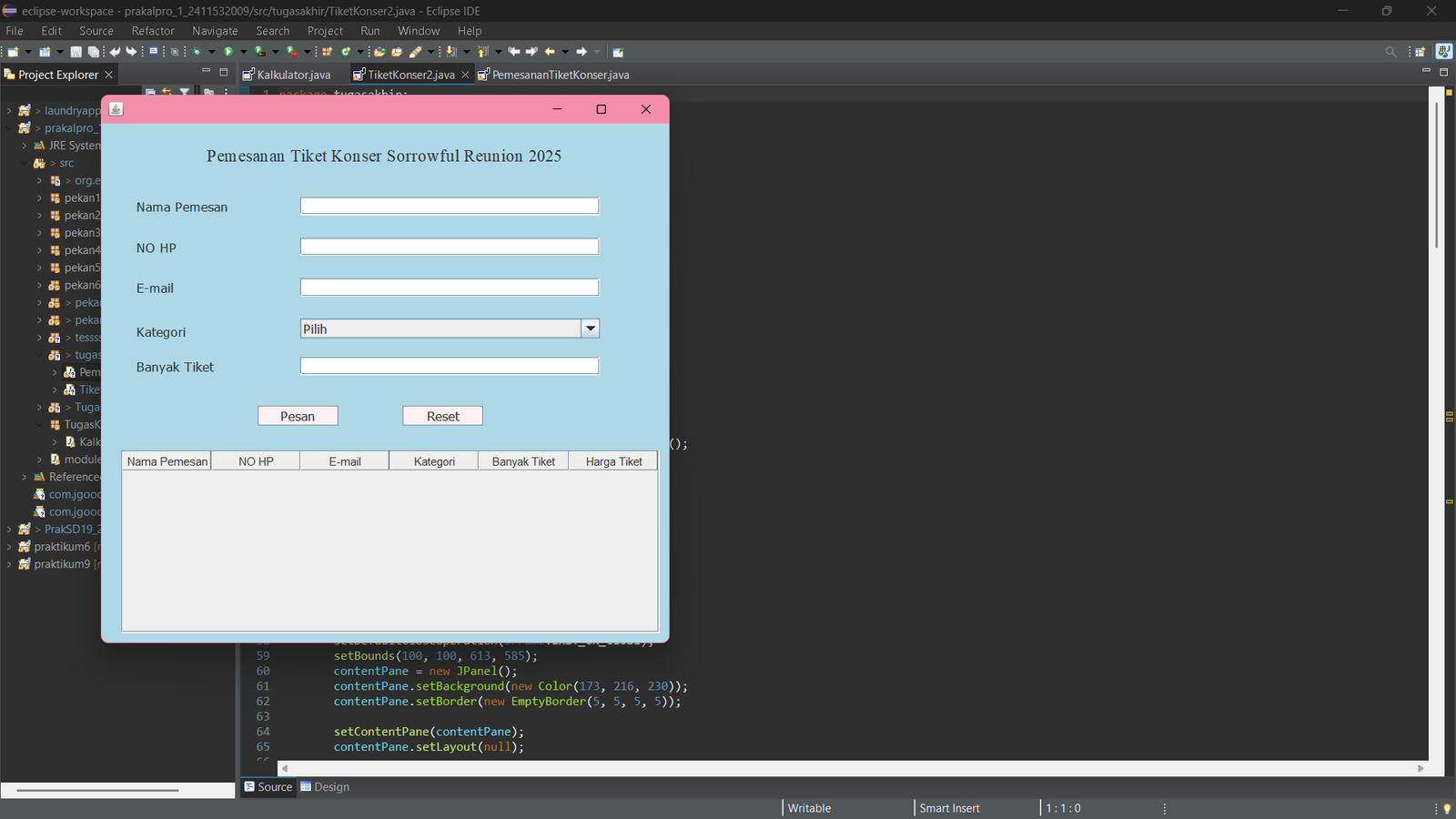Viewport: 1456px width, 819px height.
Task: Open the Run button dropdown arrow
Action: click(243, 52)
